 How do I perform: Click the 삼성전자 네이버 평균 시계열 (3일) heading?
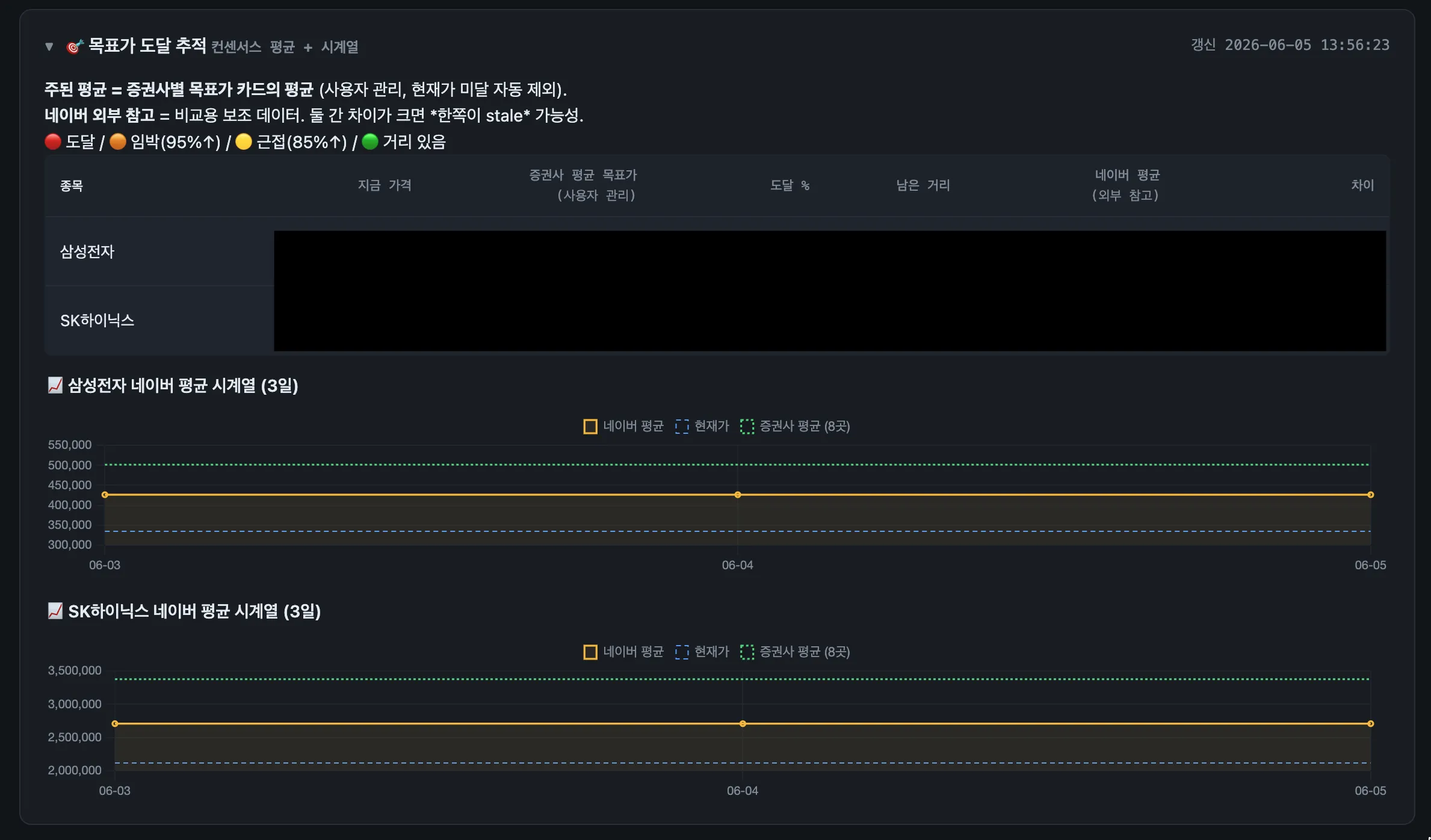point(183,385)
